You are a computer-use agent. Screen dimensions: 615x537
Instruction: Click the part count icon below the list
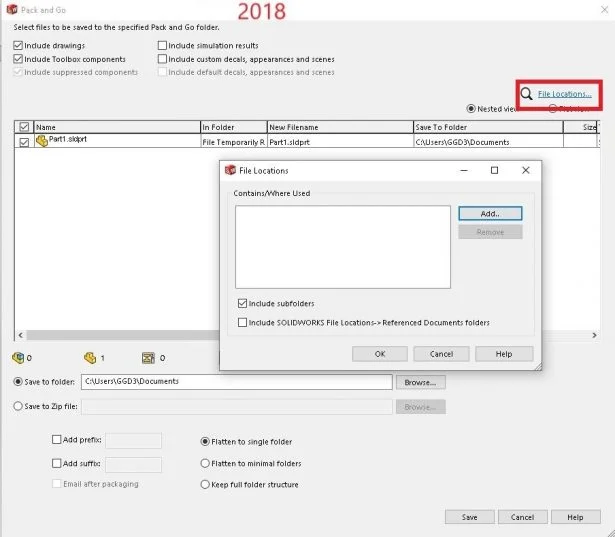(x=90, y=358)
